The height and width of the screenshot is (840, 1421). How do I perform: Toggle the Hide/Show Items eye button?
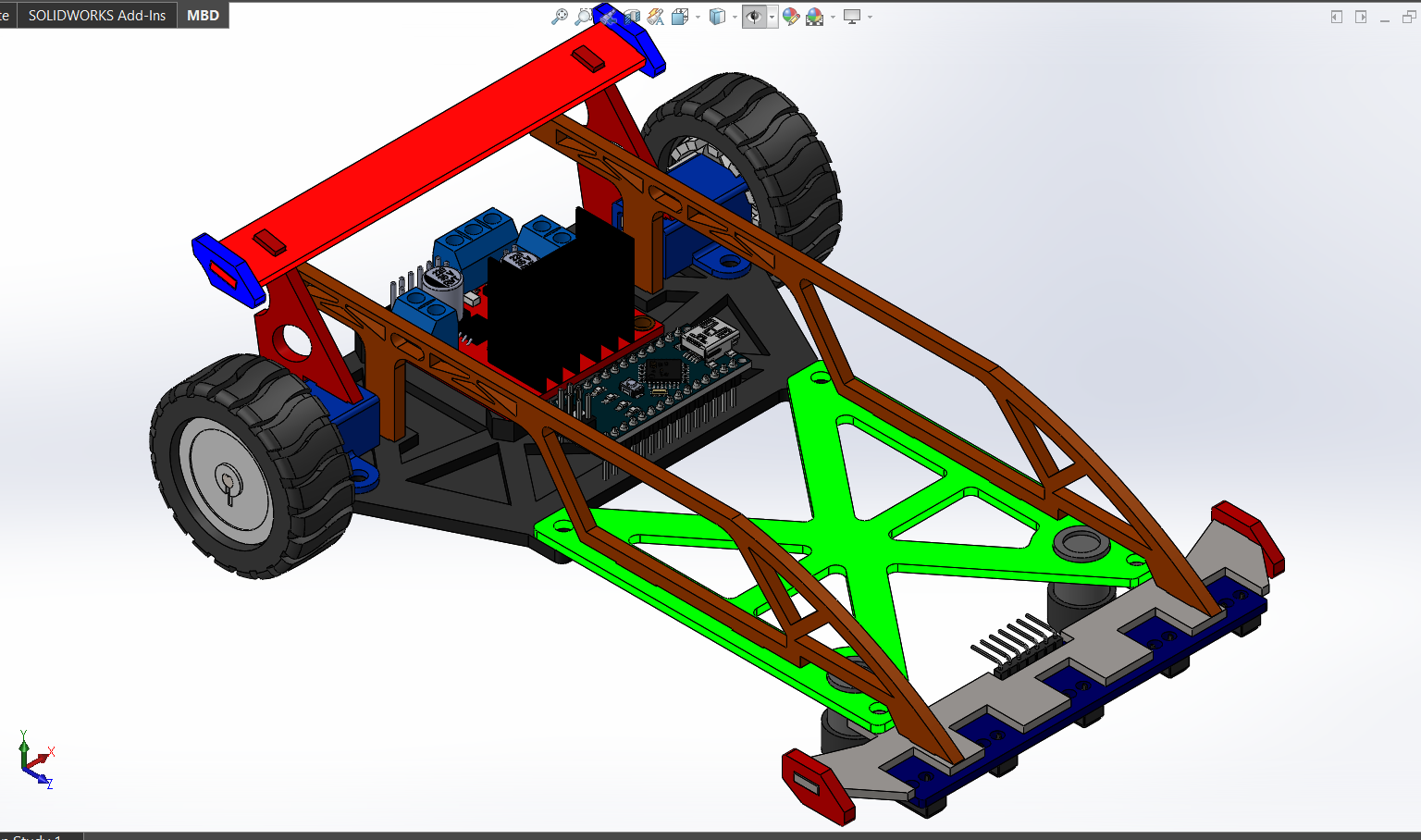coord(754,17)
